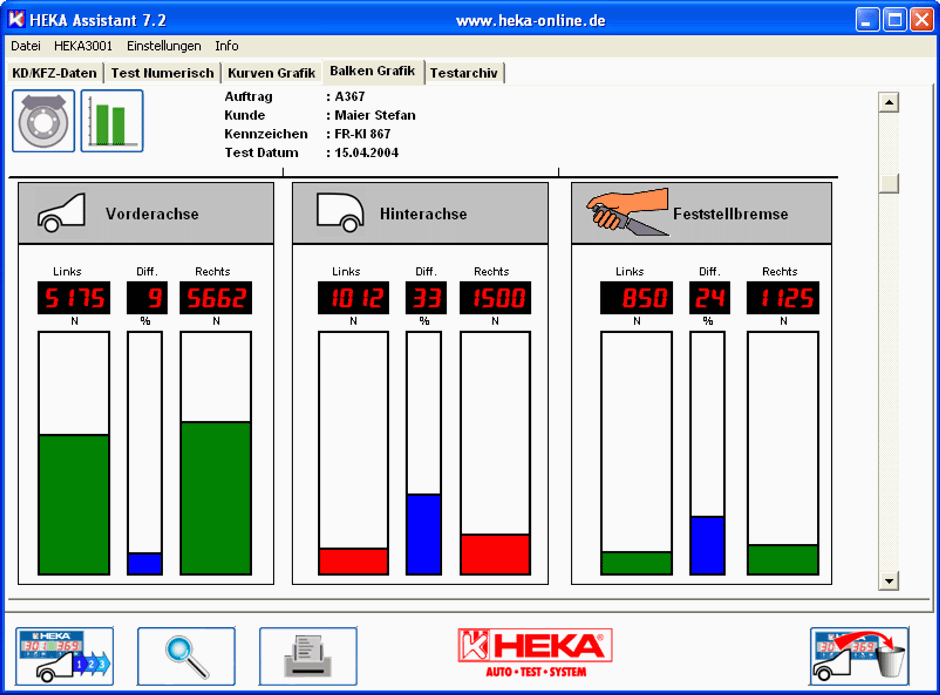Click the Vorderachse car icon

point(61,213)
